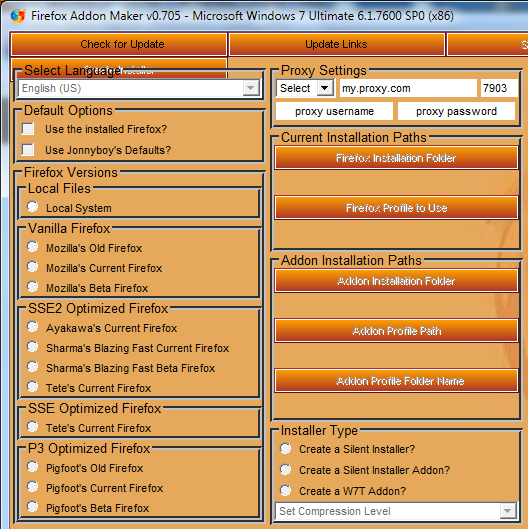528x529 pixels.
Task: Choose Pigfoot's Current Firefox option
Action: (32, 486)
